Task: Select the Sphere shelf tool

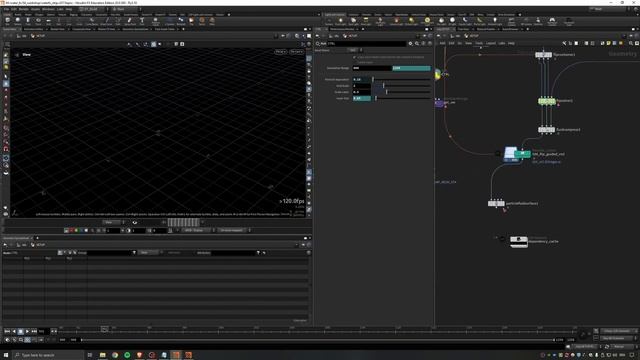Action: click(x=18, y=21)
